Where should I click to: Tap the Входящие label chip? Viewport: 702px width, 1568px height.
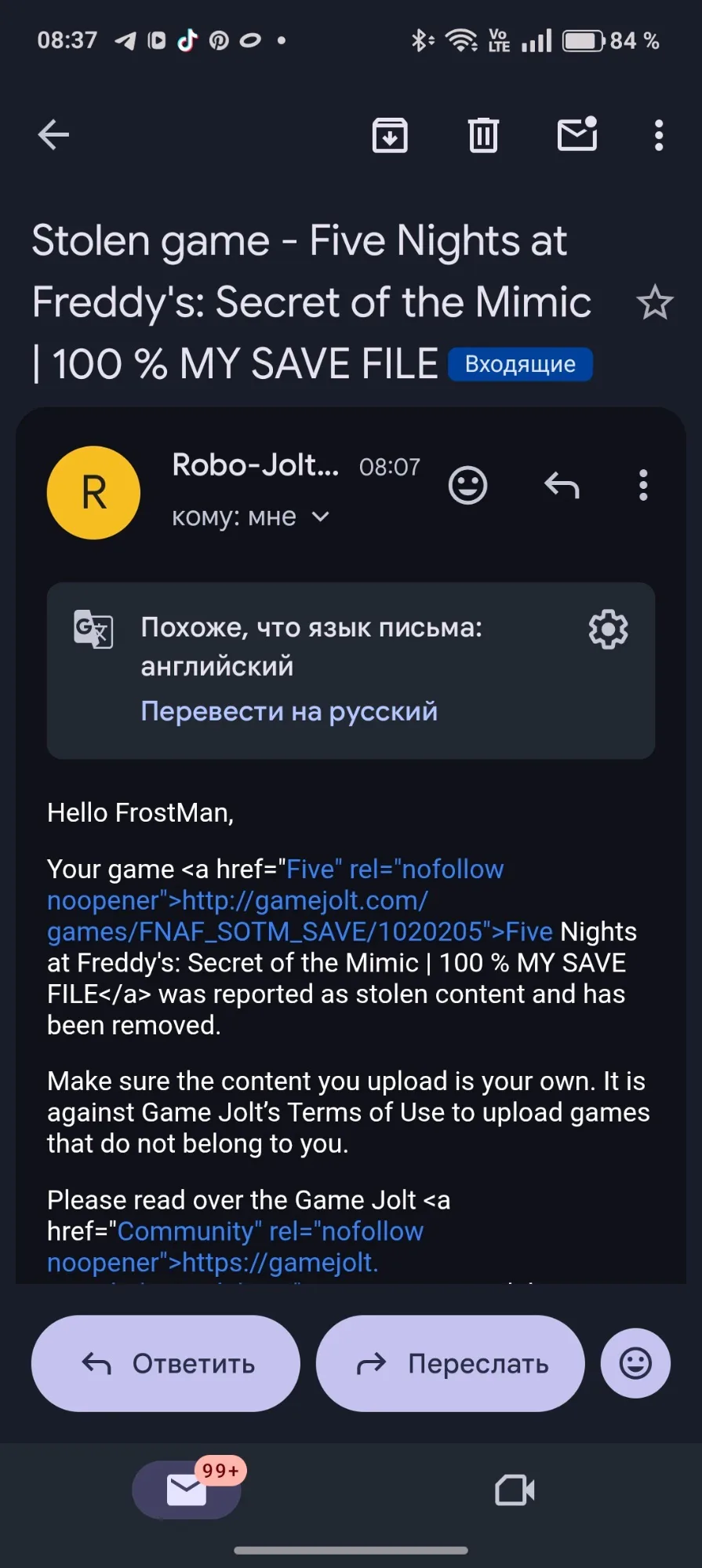(x=520, y=364)
